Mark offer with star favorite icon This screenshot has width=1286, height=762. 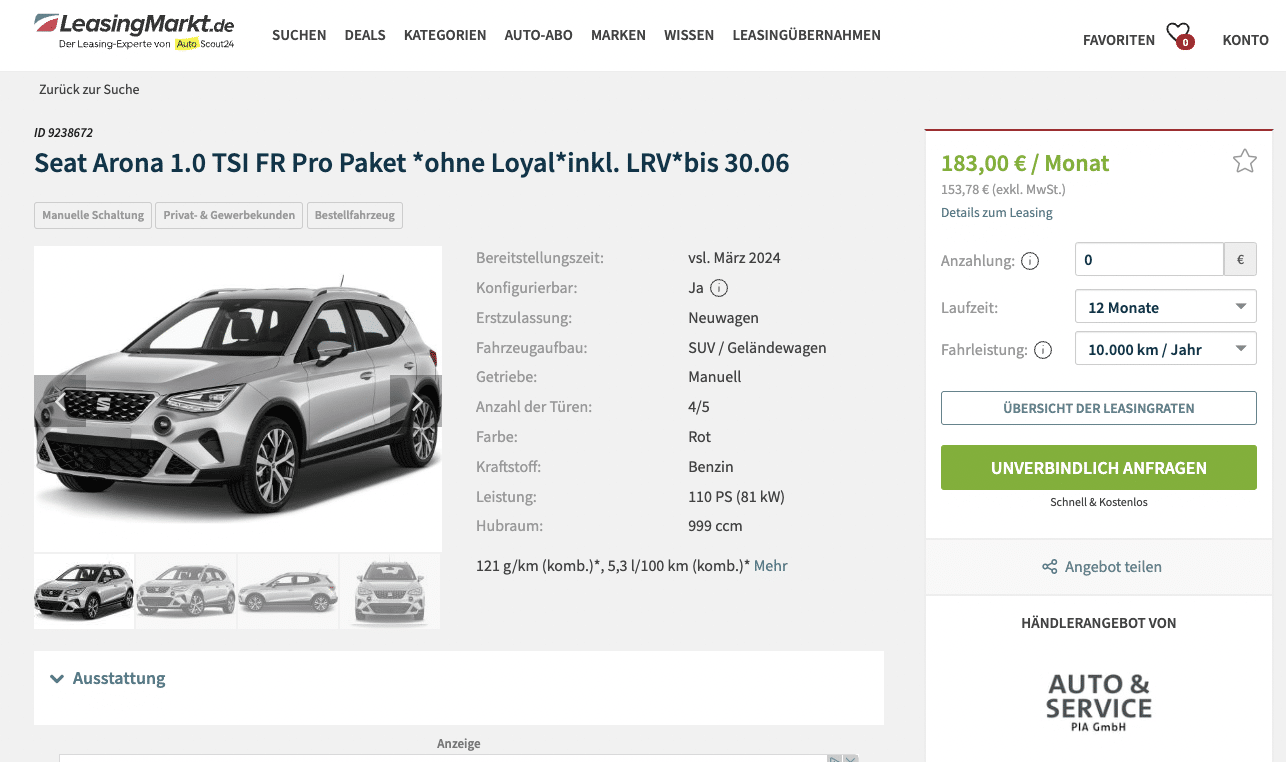(x=1244, y=161)
